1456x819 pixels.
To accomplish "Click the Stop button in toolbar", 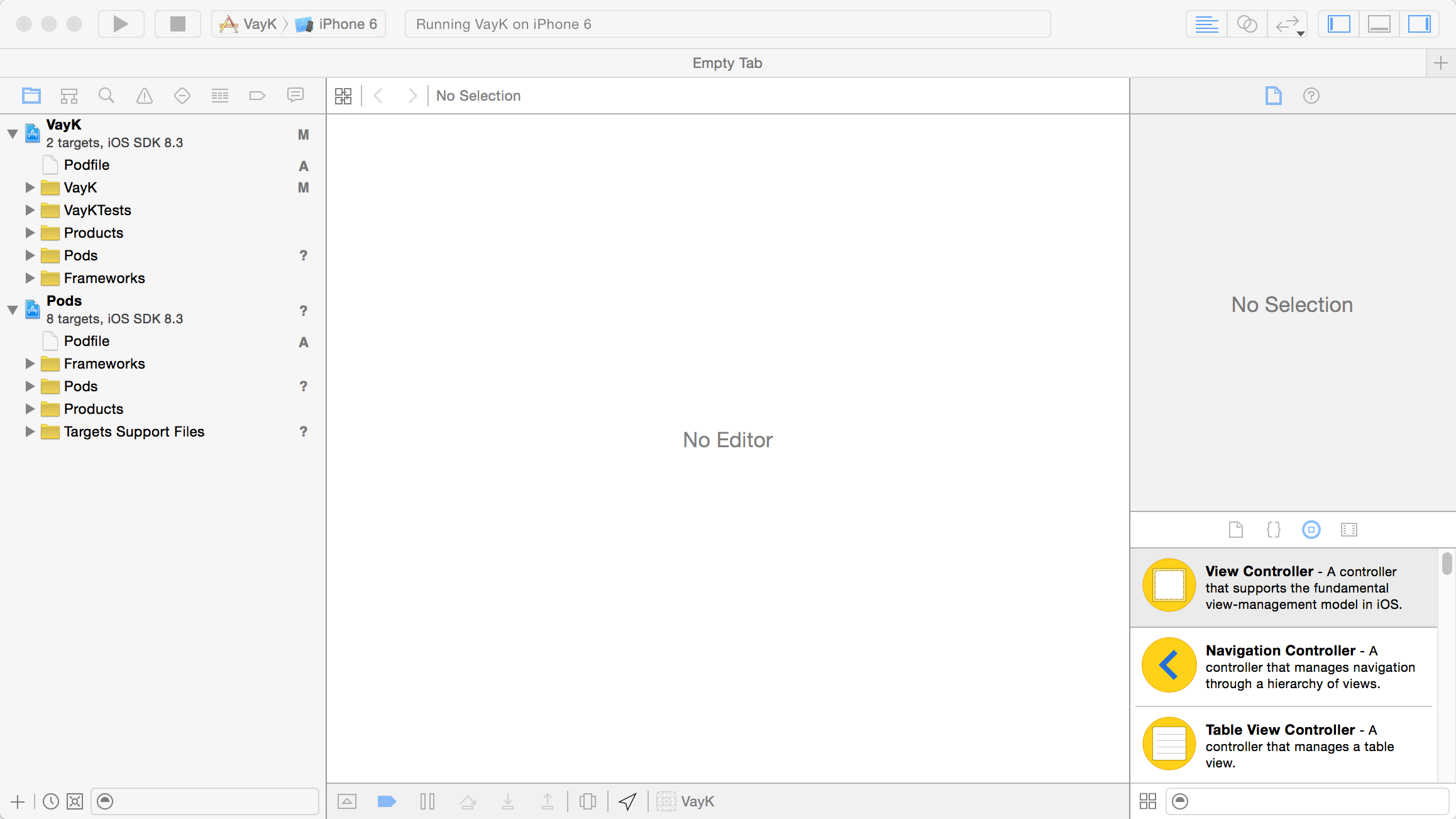I will pos(178,24).
